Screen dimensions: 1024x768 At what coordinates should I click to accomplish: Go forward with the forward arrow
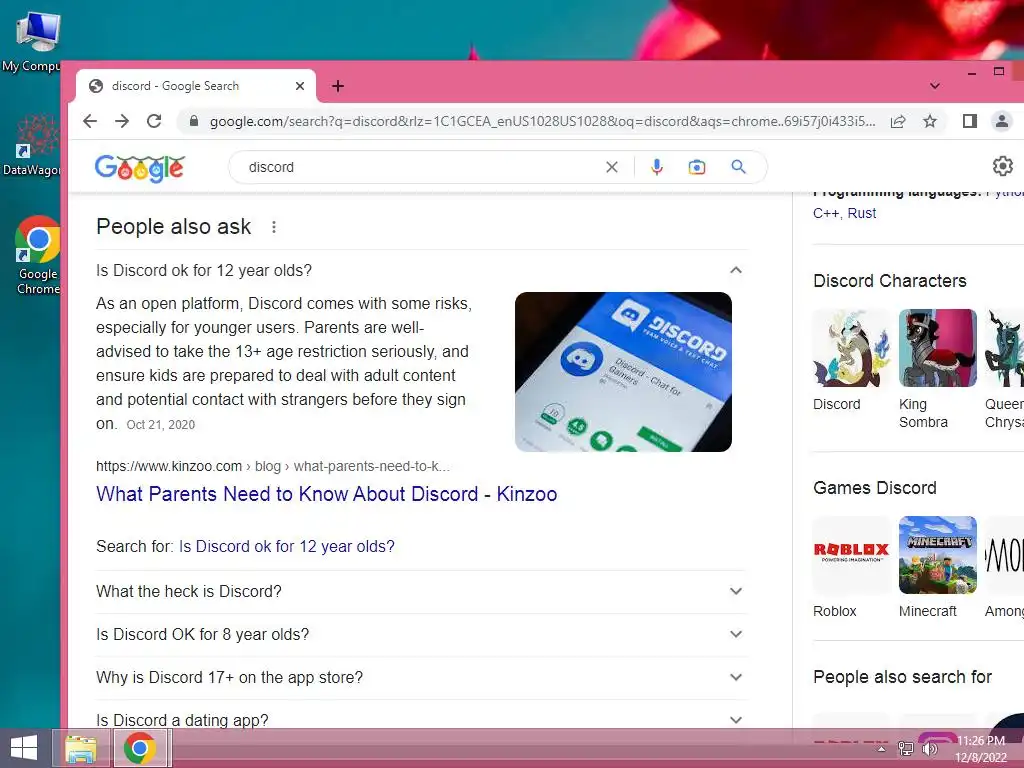point(121,121)
